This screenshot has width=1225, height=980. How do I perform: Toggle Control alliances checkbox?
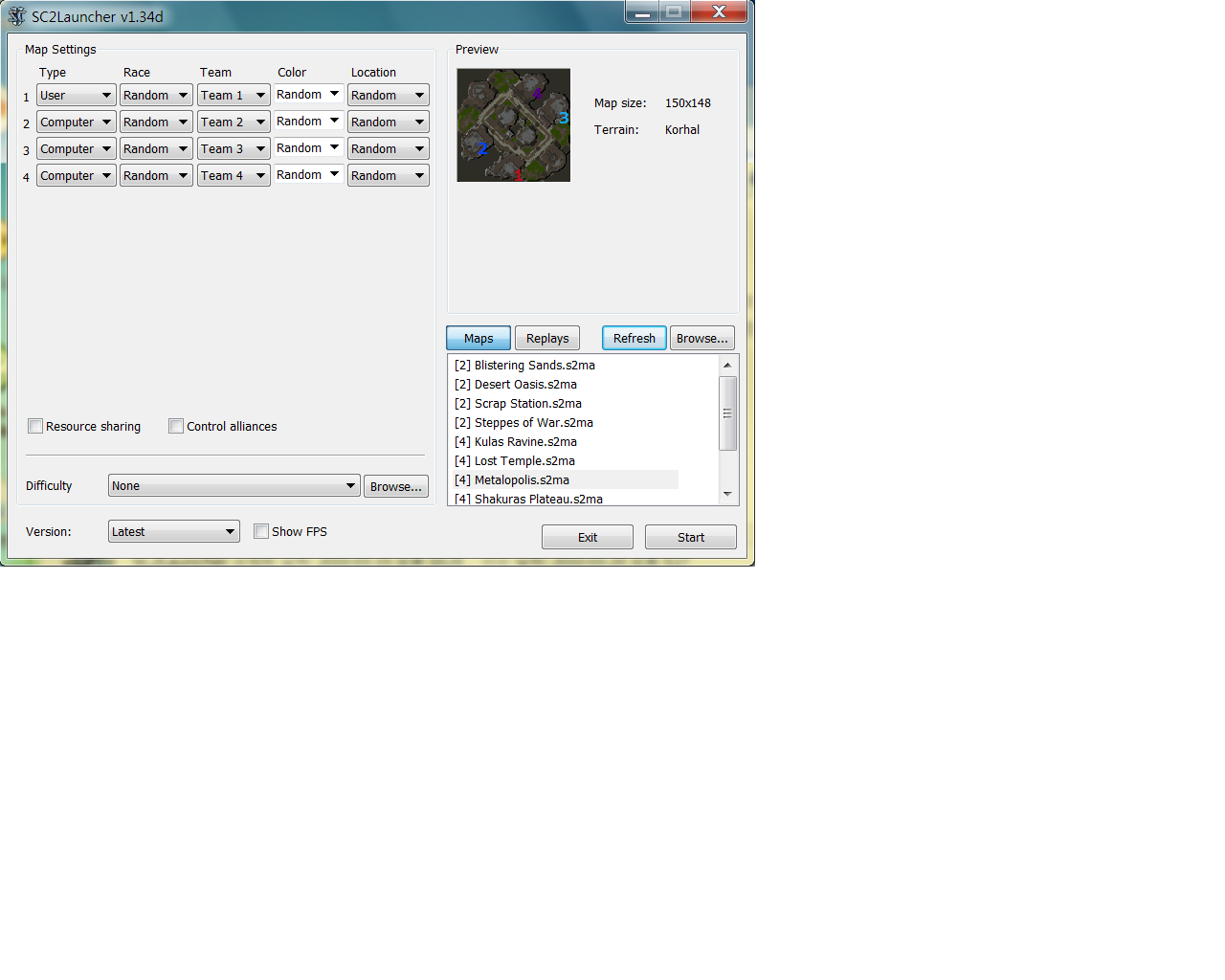[176, 426]
